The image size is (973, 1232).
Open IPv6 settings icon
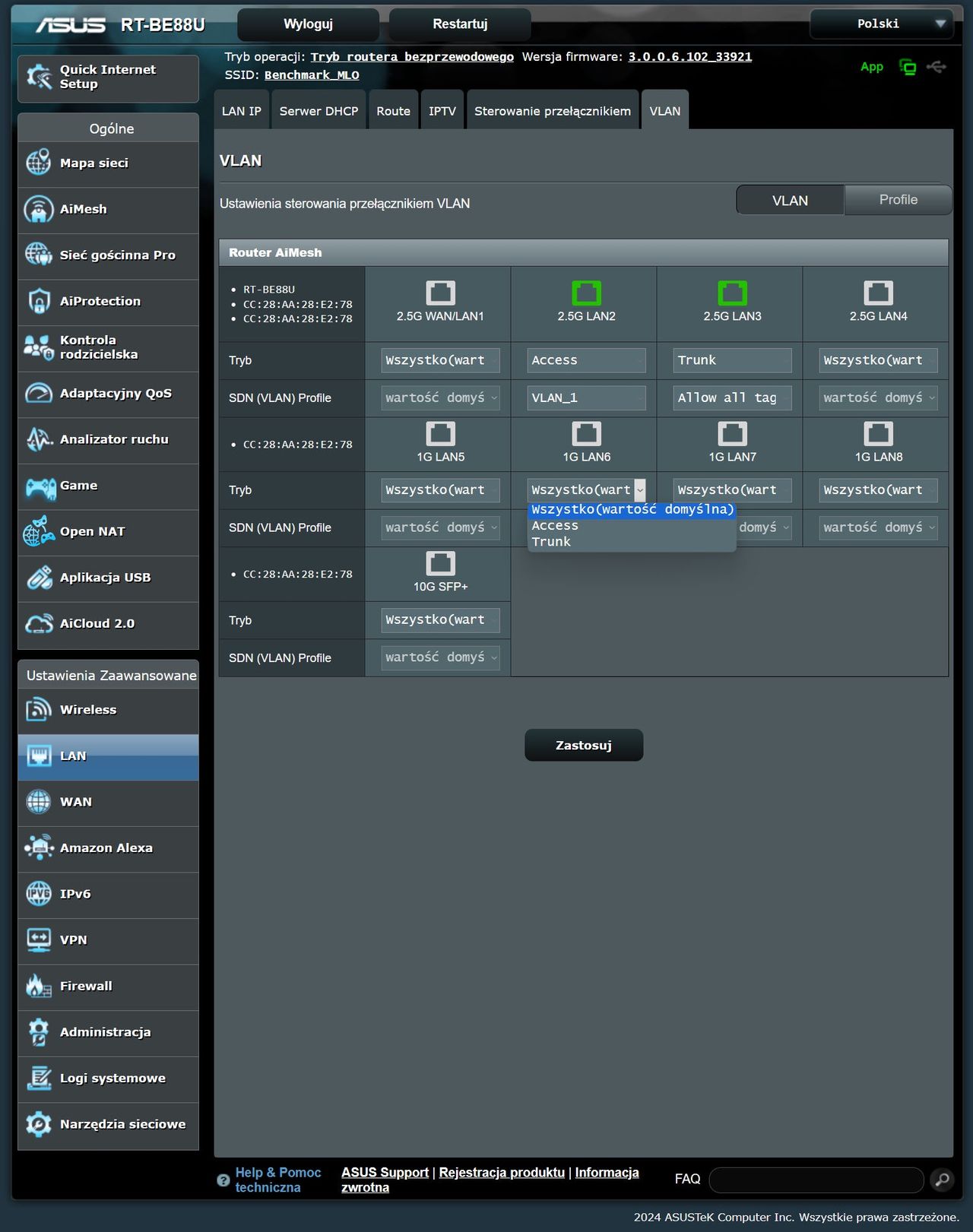39,894
